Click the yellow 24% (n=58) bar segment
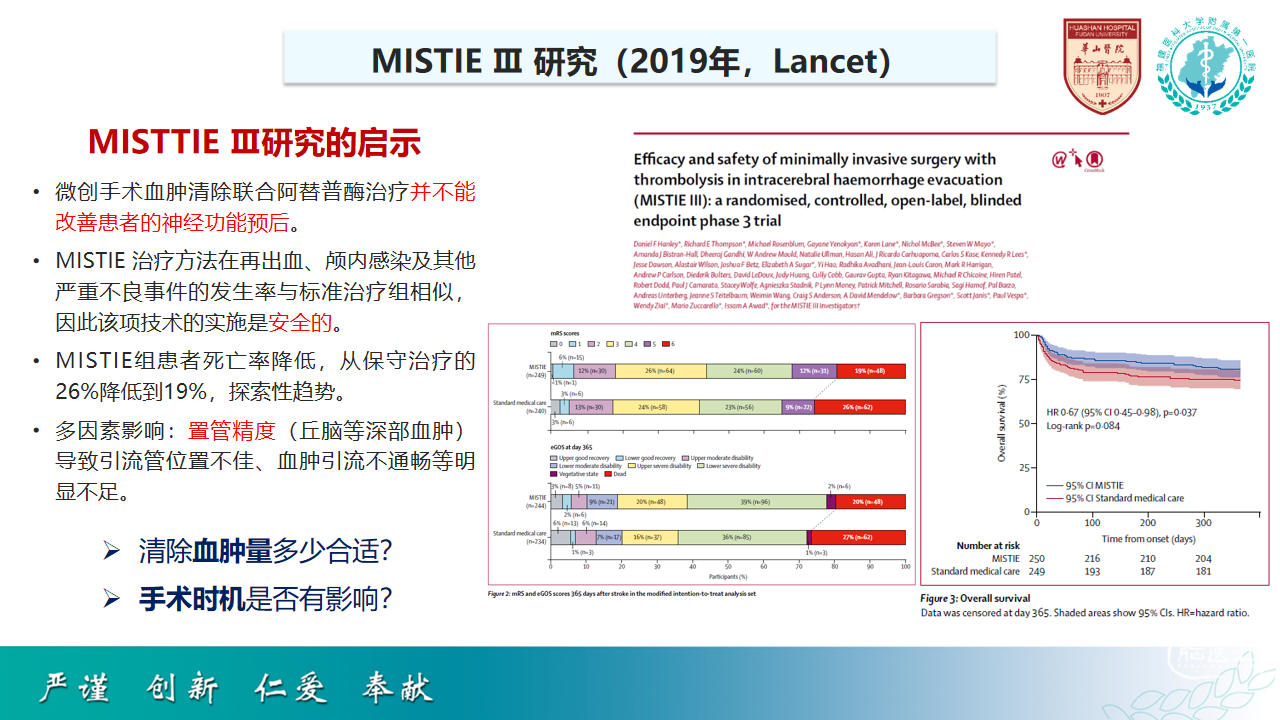Viewport: 1280px width, 720px height. click(x=656, y=407)
